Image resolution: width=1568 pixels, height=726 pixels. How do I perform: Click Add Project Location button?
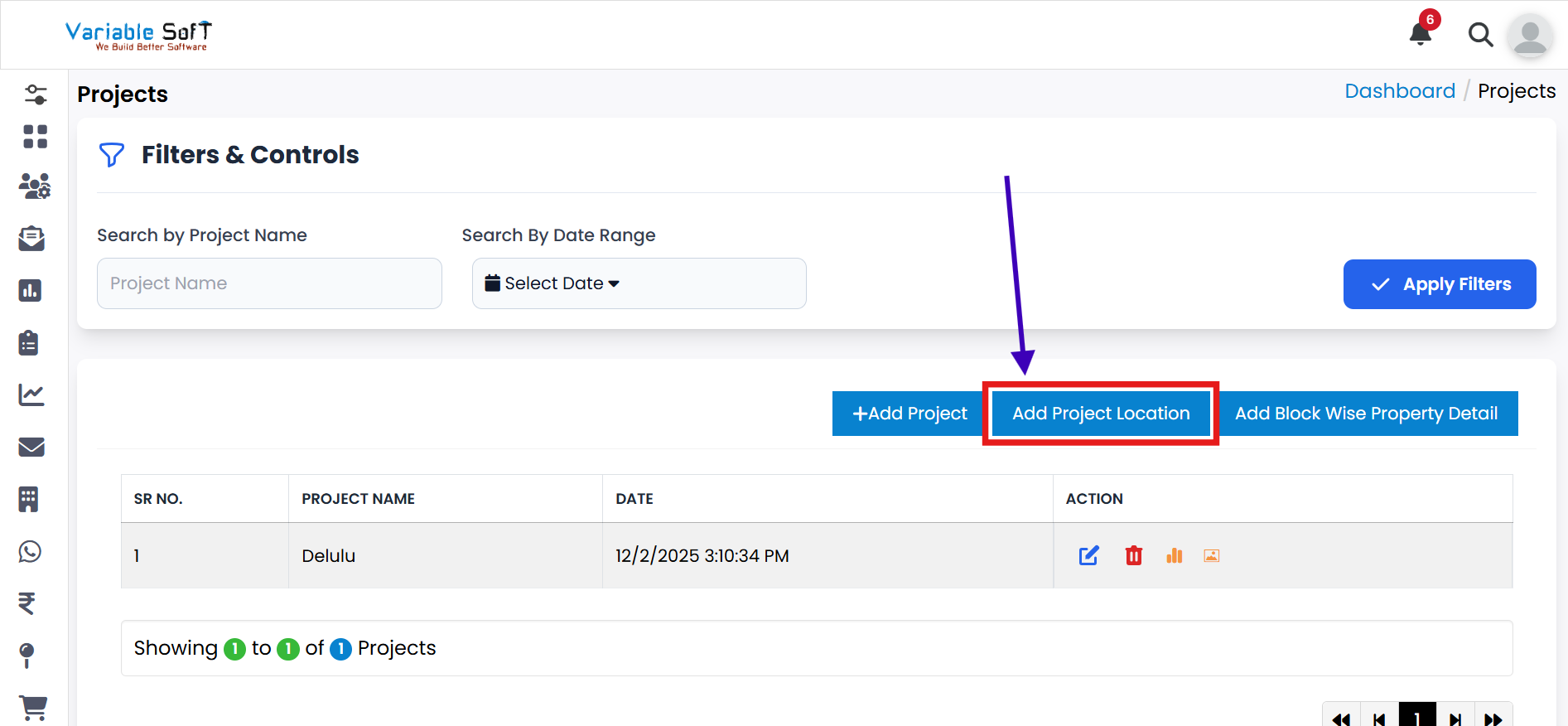pyautogui.click(x=1101, y=414)
